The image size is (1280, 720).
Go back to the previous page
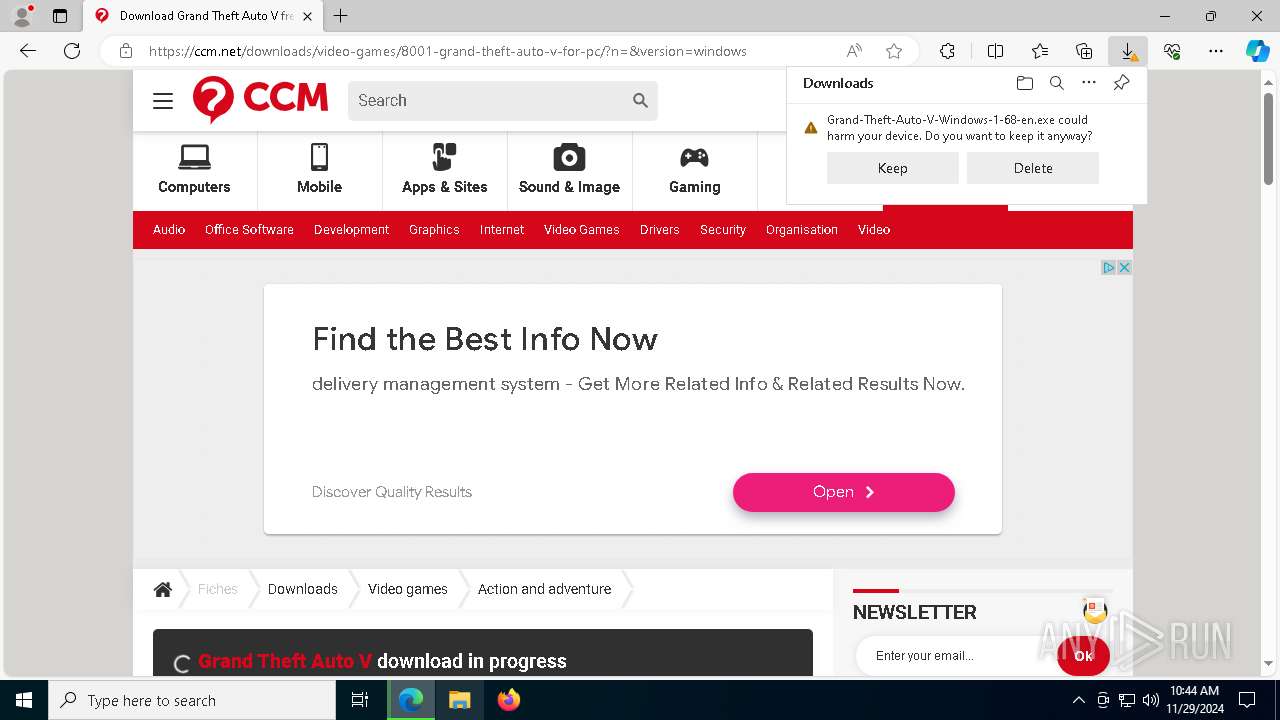point(28,51)
